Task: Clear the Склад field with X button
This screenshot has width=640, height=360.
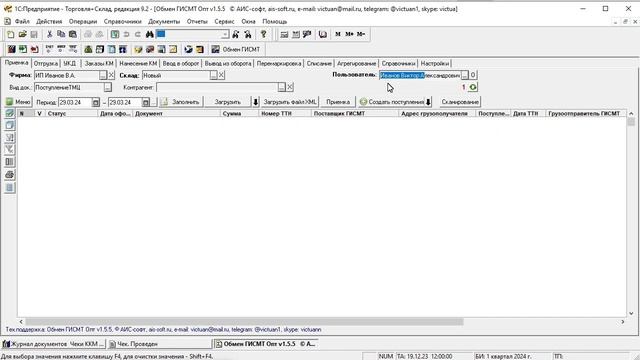Action: click(221, 75)
